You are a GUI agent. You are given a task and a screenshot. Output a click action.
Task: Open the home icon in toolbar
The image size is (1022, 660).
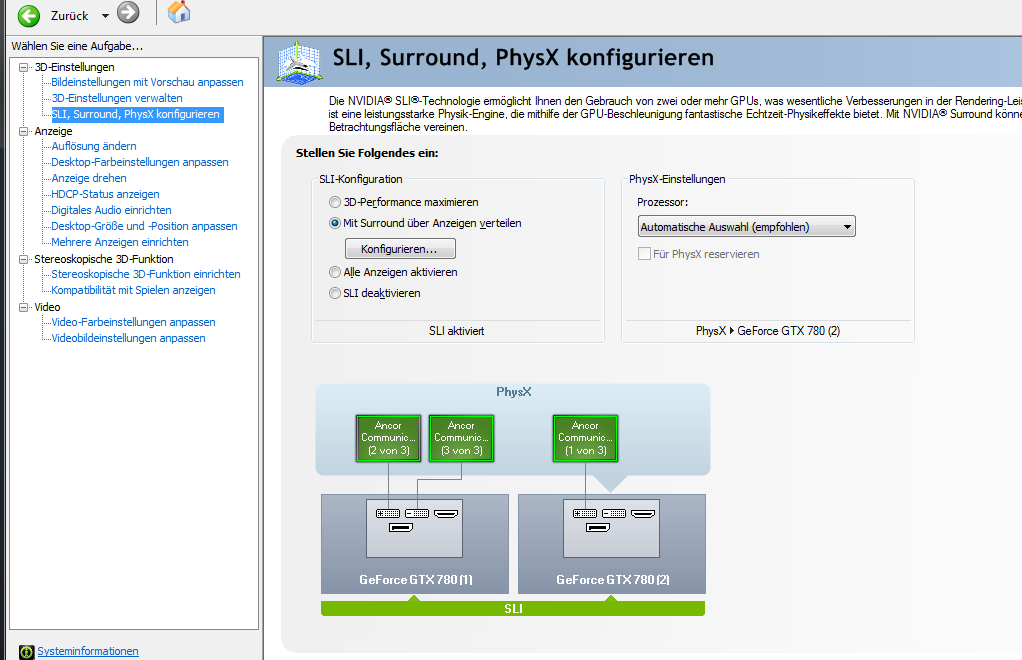(x=179, y=12)
